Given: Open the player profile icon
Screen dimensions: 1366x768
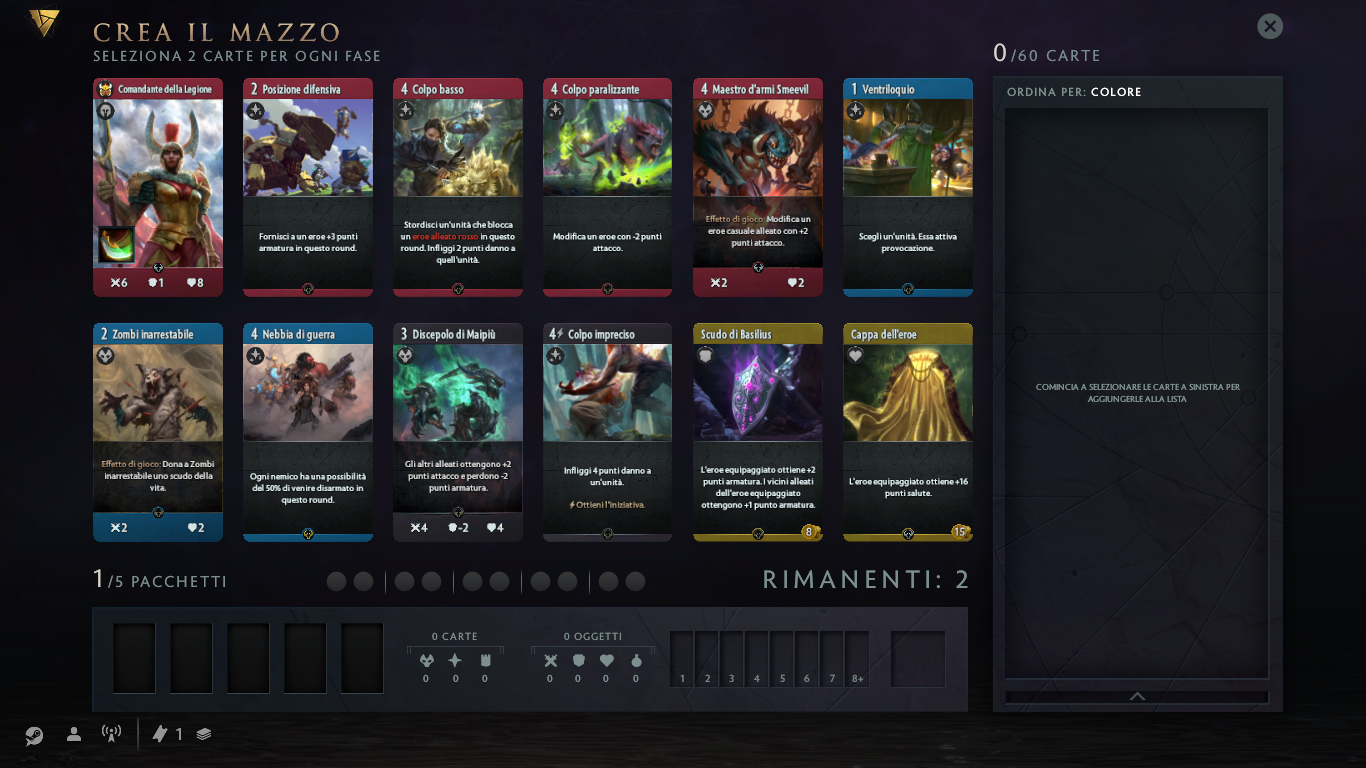Looking at the screenshot, I should pyautogui.click(x=74, y=734).
